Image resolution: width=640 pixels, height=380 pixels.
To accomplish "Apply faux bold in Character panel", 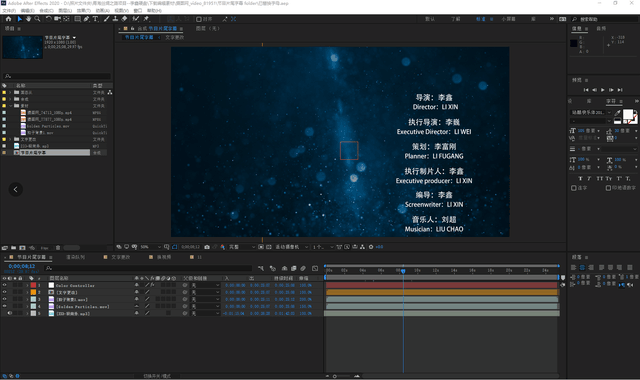I will 580,178.
